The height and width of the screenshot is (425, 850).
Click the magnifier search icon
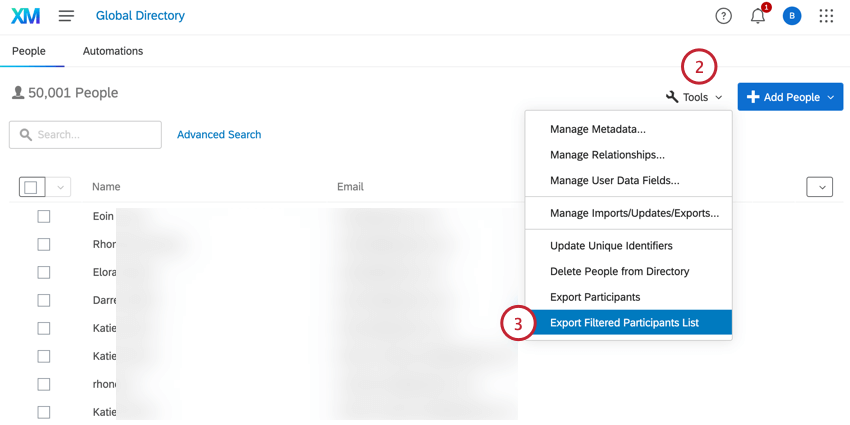click(x=26, y=135)
